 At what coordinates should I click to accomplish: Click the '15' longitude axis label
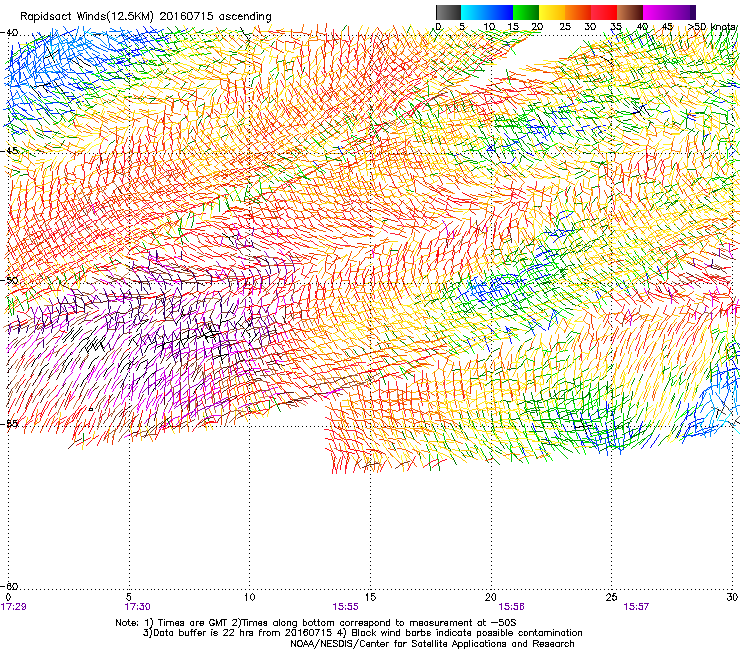coord(370,597)
